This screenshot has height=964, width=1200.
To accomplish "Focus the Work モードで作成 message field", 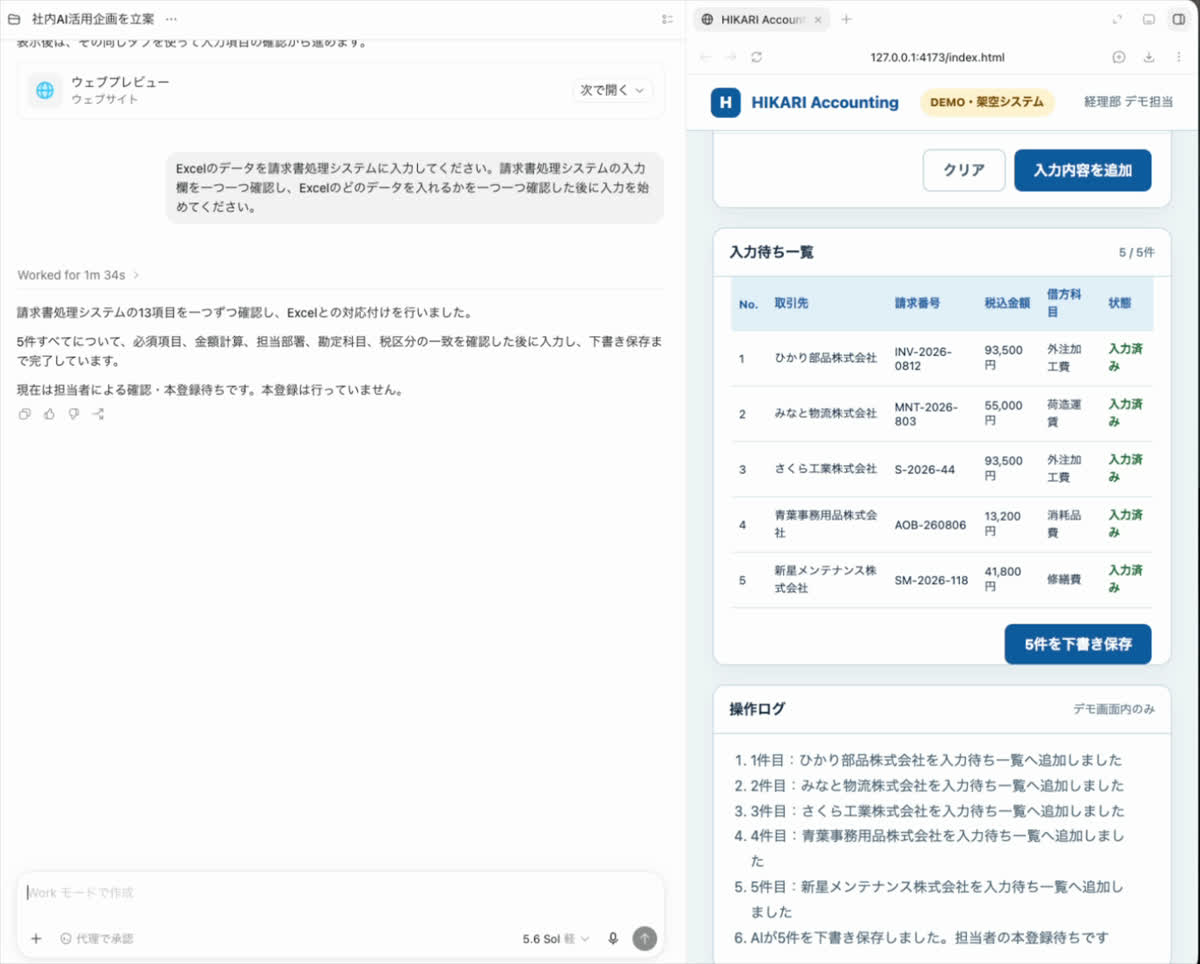I will (340, 893).
